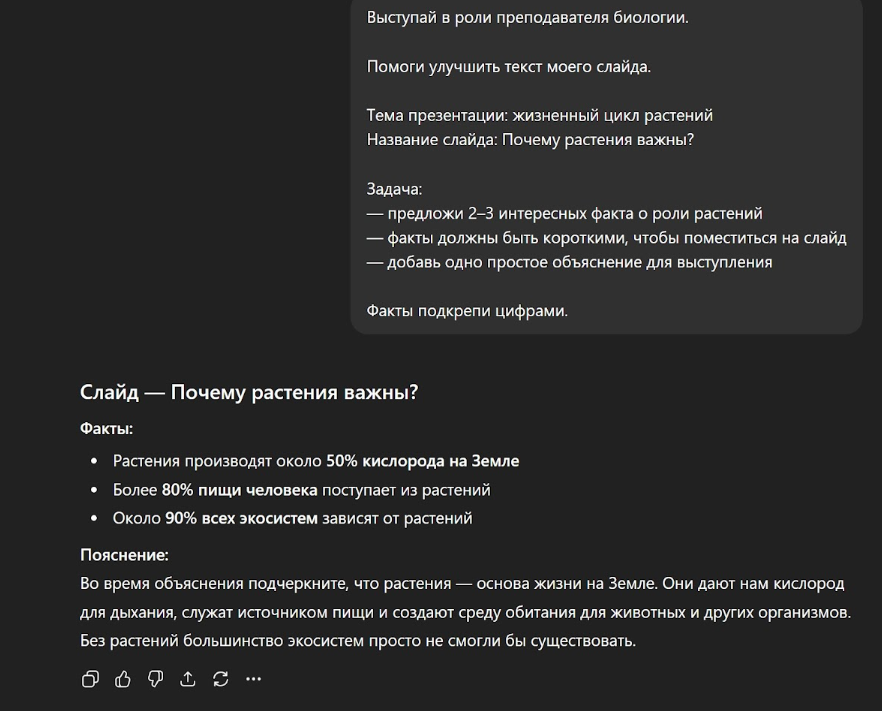Viewport: 882px width, 711px height.
Task: Click the user prompt line "Помоги улучшить текст моего слайда."
Action: (x=508, y=67)
